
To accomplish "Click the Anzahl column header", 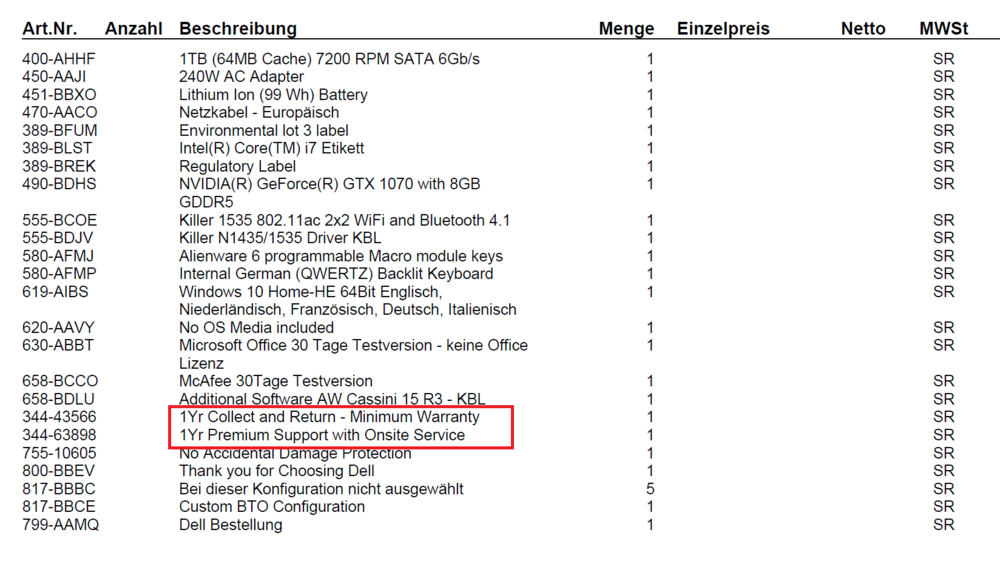I will [x=133, y=29].
